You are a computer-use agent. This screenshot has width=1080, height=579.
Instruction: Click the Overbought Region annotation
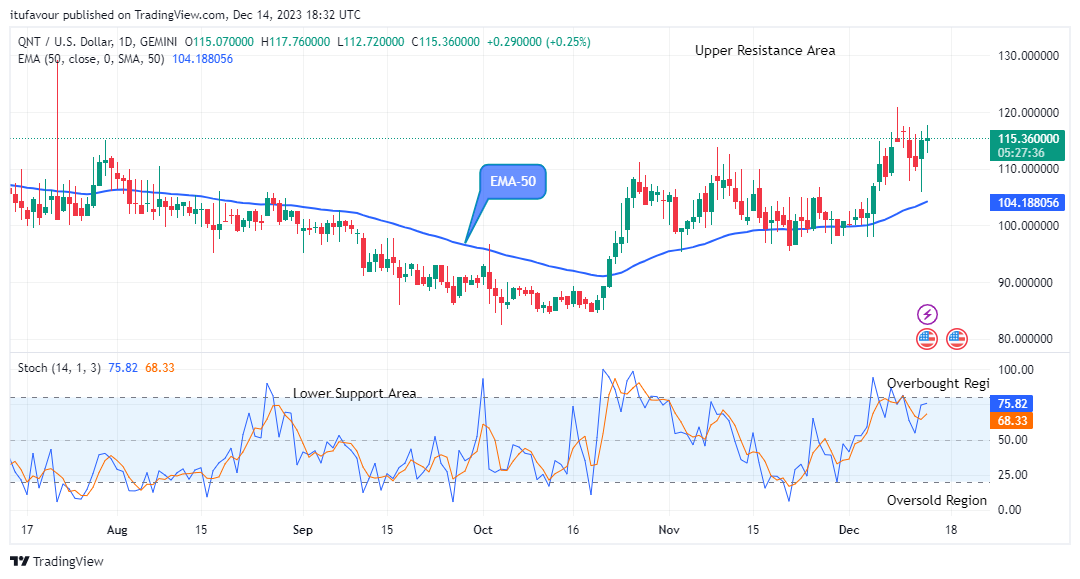pos(937,383)
